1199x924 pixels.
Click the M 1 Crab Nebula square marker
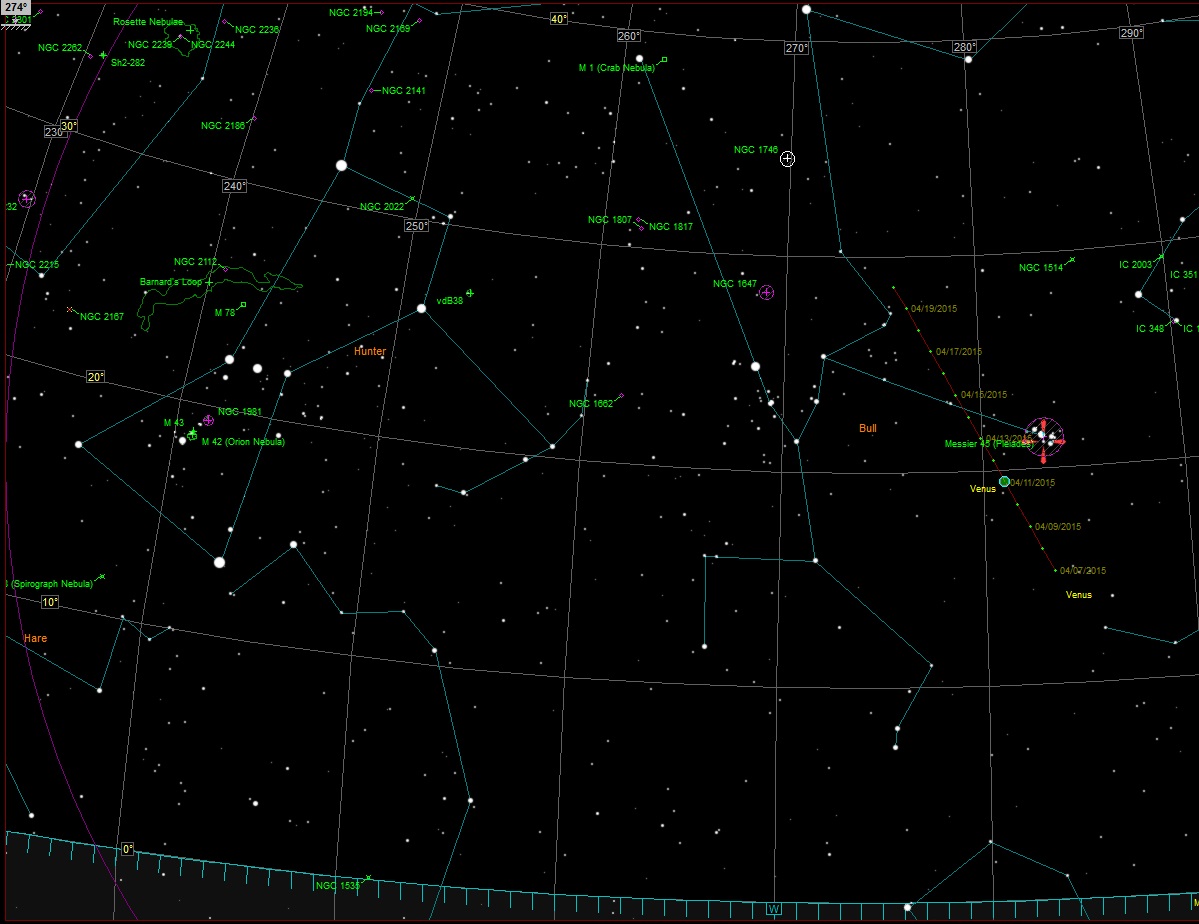click(x=663, y=60)
